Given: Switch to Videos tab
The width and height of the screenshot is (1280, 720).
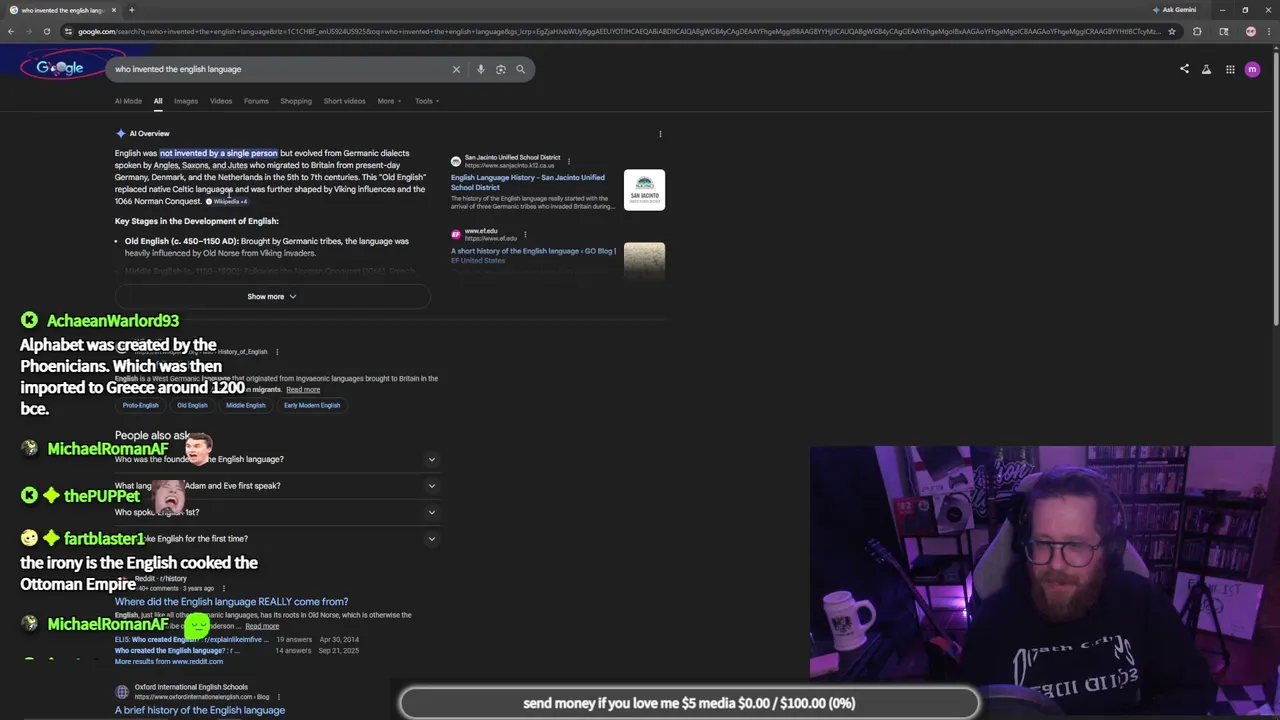Looking at the screenshot, I should click(221, 101).
